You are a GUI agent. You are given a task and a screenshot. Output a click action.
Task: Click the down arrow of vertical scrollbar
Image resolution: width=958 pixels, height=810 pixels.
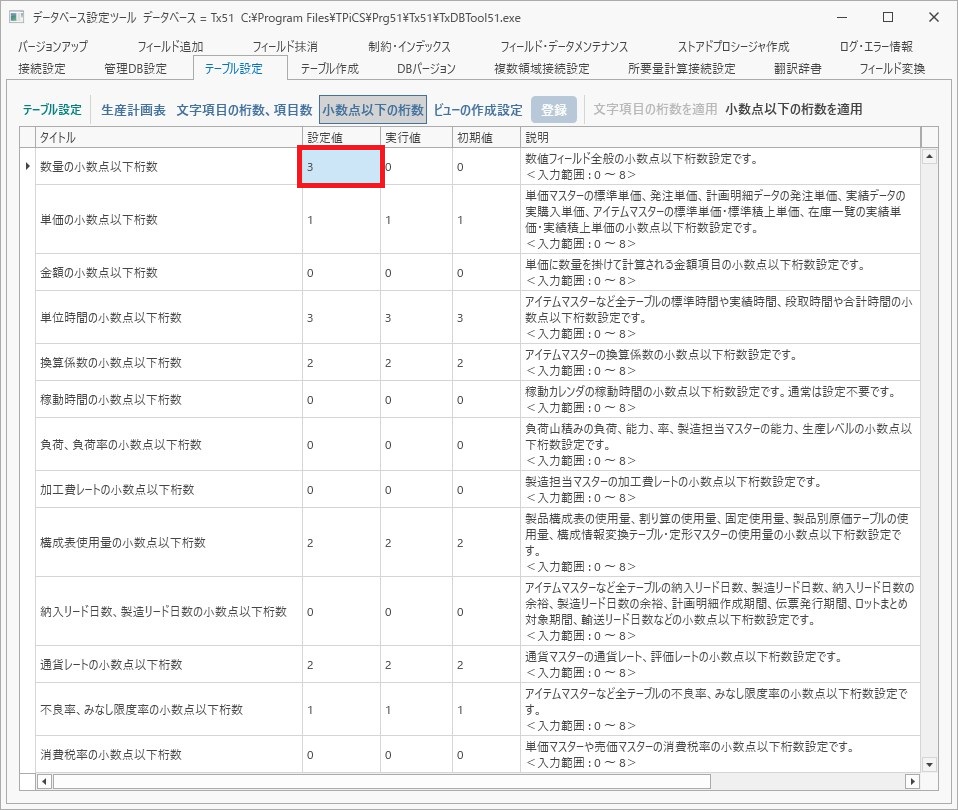(x=929, y=764)
